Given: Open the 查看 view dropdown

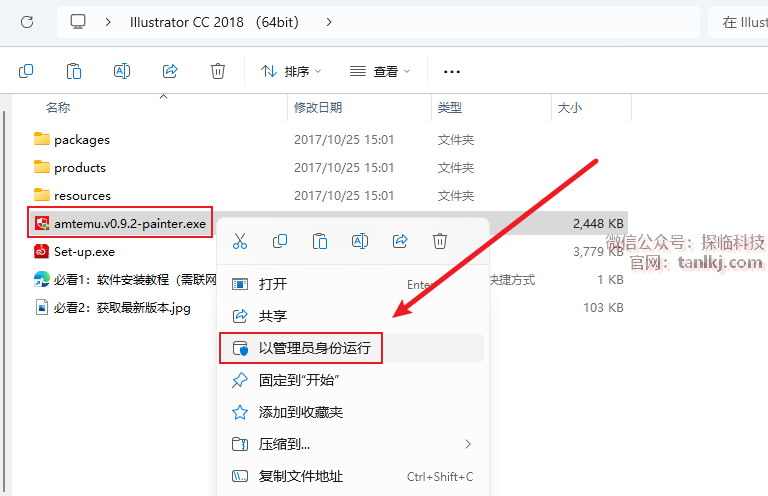Looking at the screenshot, I should 380,71.
